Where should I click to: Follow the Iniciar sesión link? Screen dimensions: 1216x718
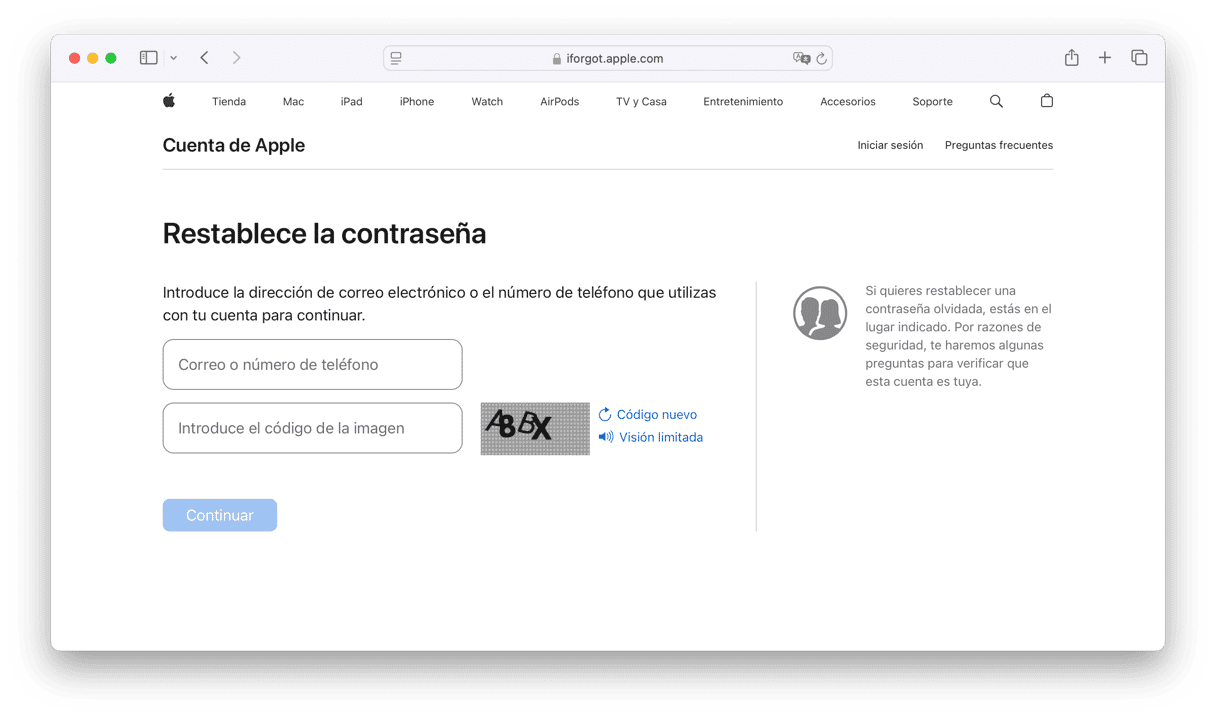pyautogui.click(x=890, y=145)
